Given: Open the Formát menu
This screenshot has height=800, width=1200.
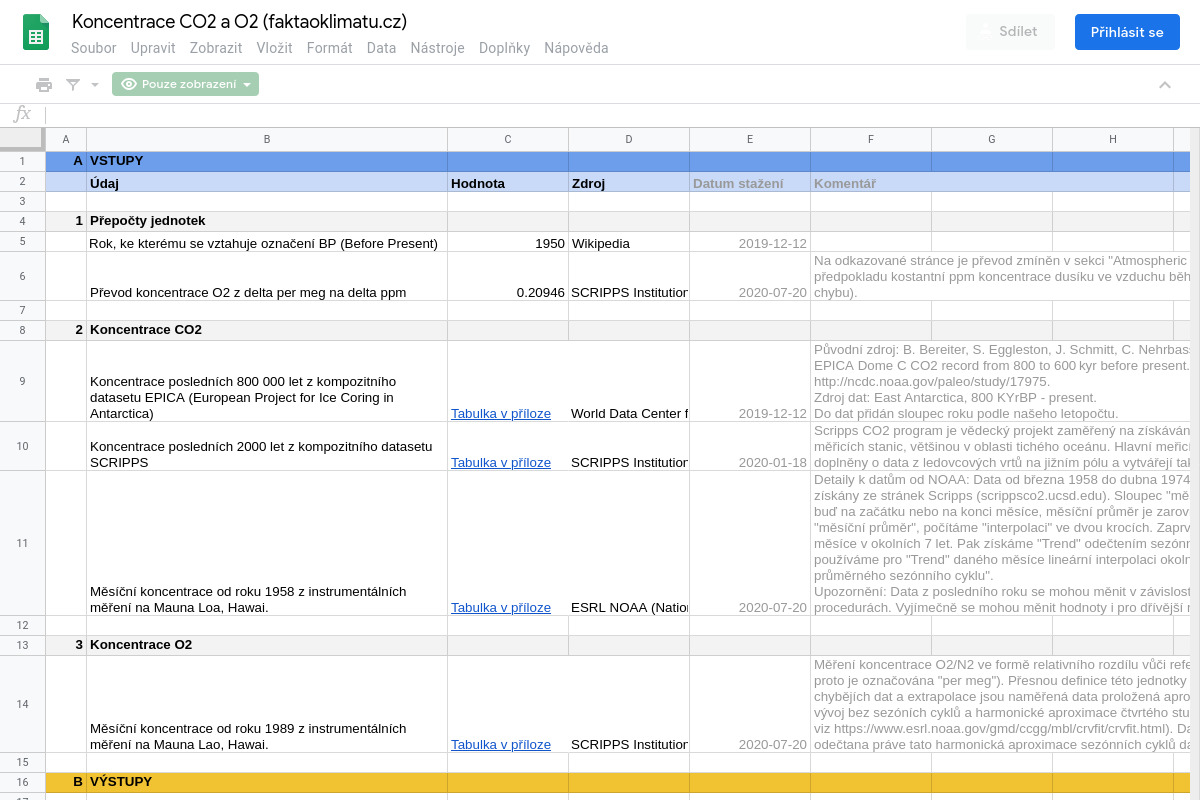Looking at the screenshot, I should (329, 48).
